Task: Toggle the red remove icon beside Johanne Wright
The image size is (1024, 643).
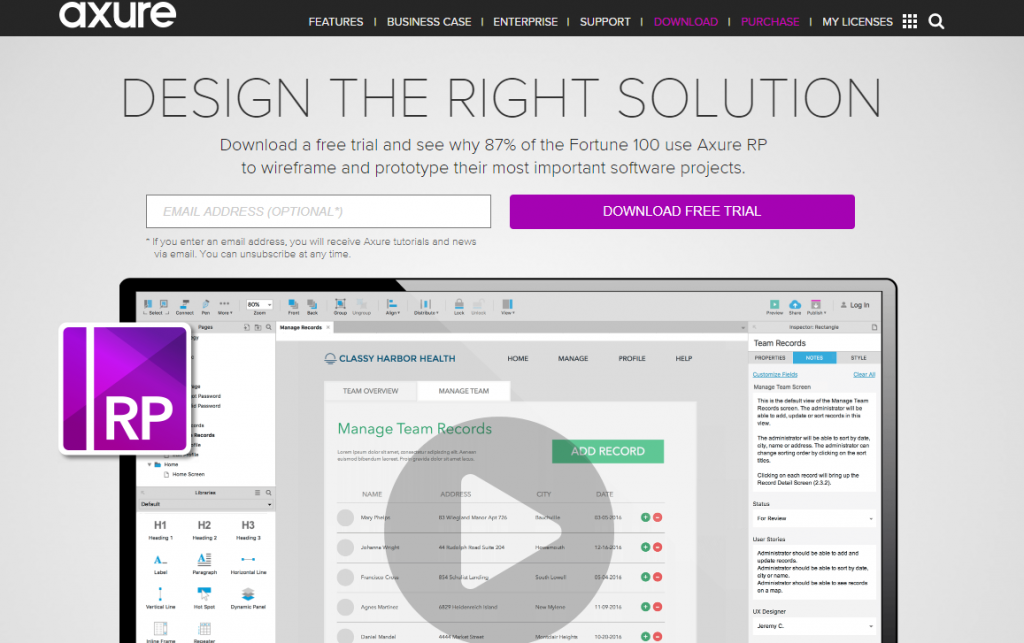Action: click(660, 548)
